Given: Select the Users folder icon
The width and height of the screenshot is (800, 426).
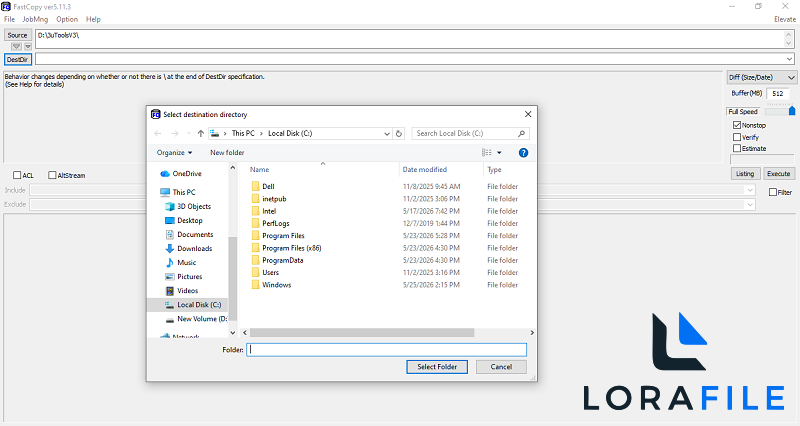Looking at the screenshot, I should (256, 272).
